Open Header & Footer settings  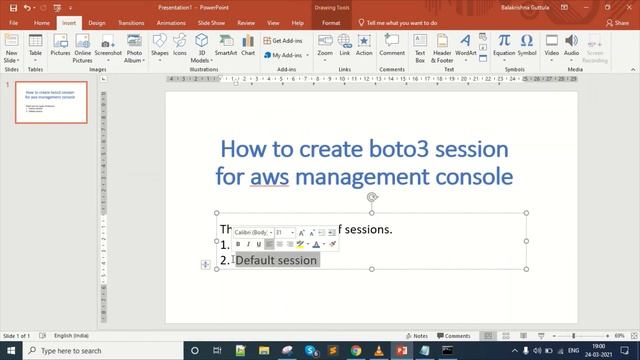(x=442, y=49)
